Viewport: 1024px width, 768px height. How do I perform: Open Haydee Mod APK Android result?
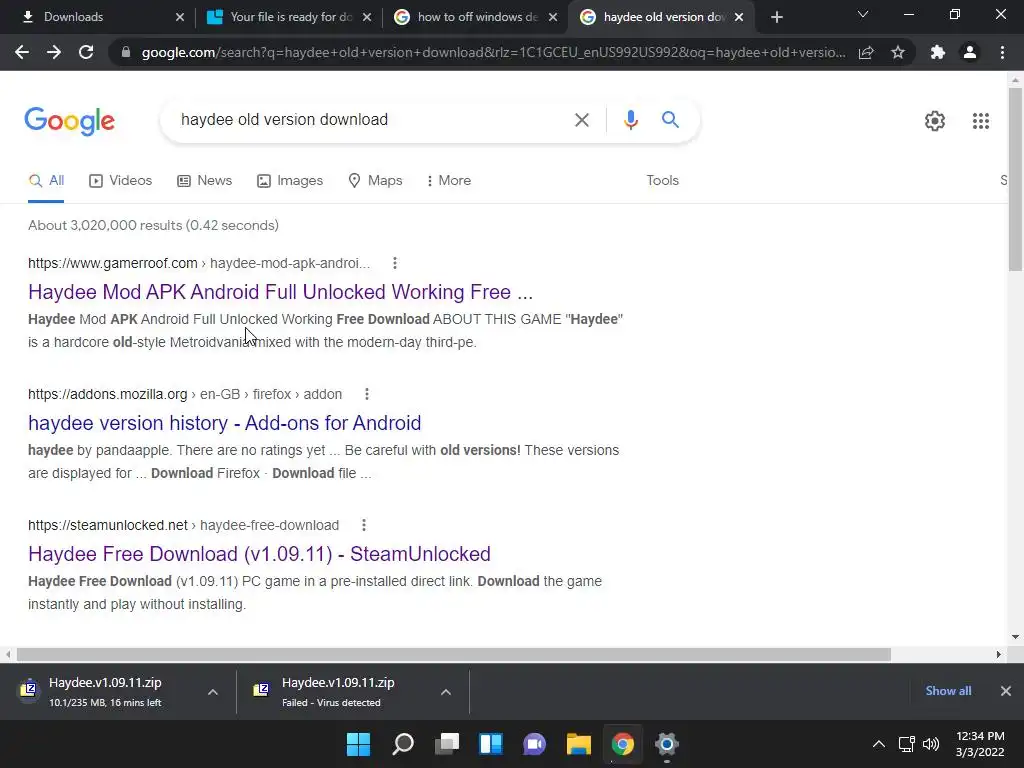[280, 292]
